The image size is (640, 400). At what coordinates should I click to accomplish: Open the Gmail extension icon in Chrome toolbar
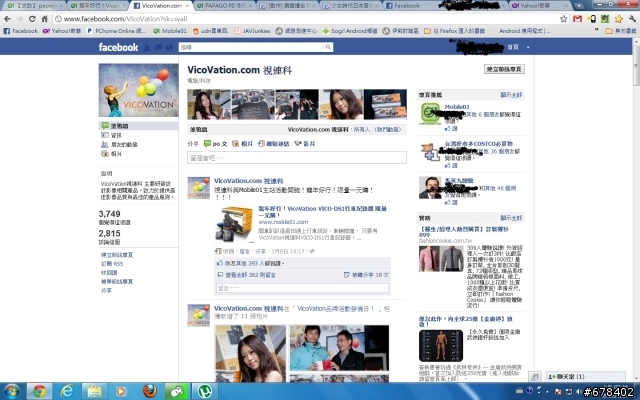[577, 19]
